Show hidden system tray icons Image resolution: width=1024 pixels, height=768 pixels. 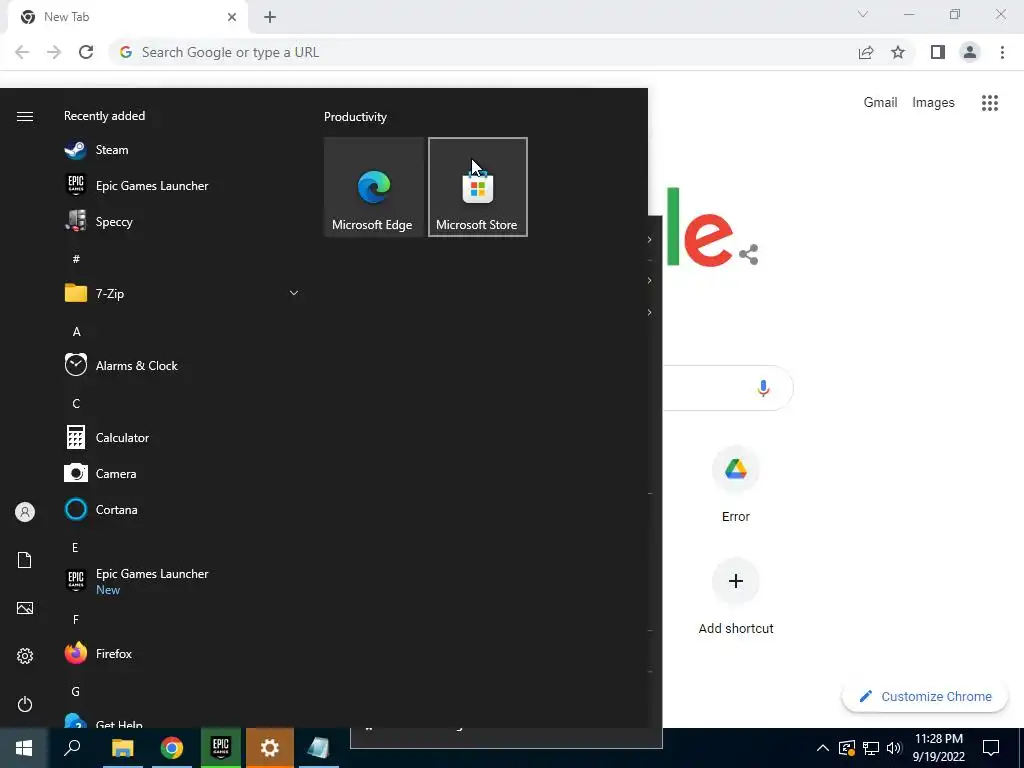point(823,748)
